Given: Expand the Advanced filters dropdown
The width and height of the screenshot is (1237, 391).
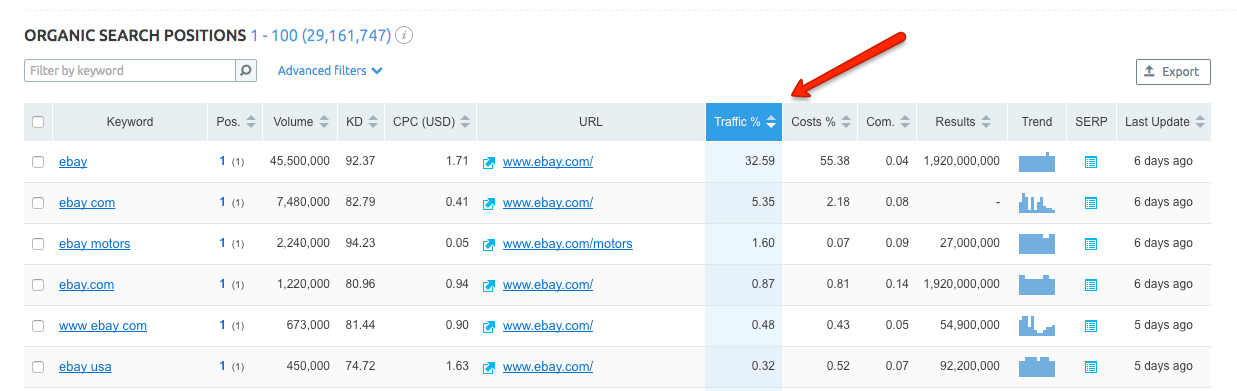Looking at the screenshot, I should (330, 71).
